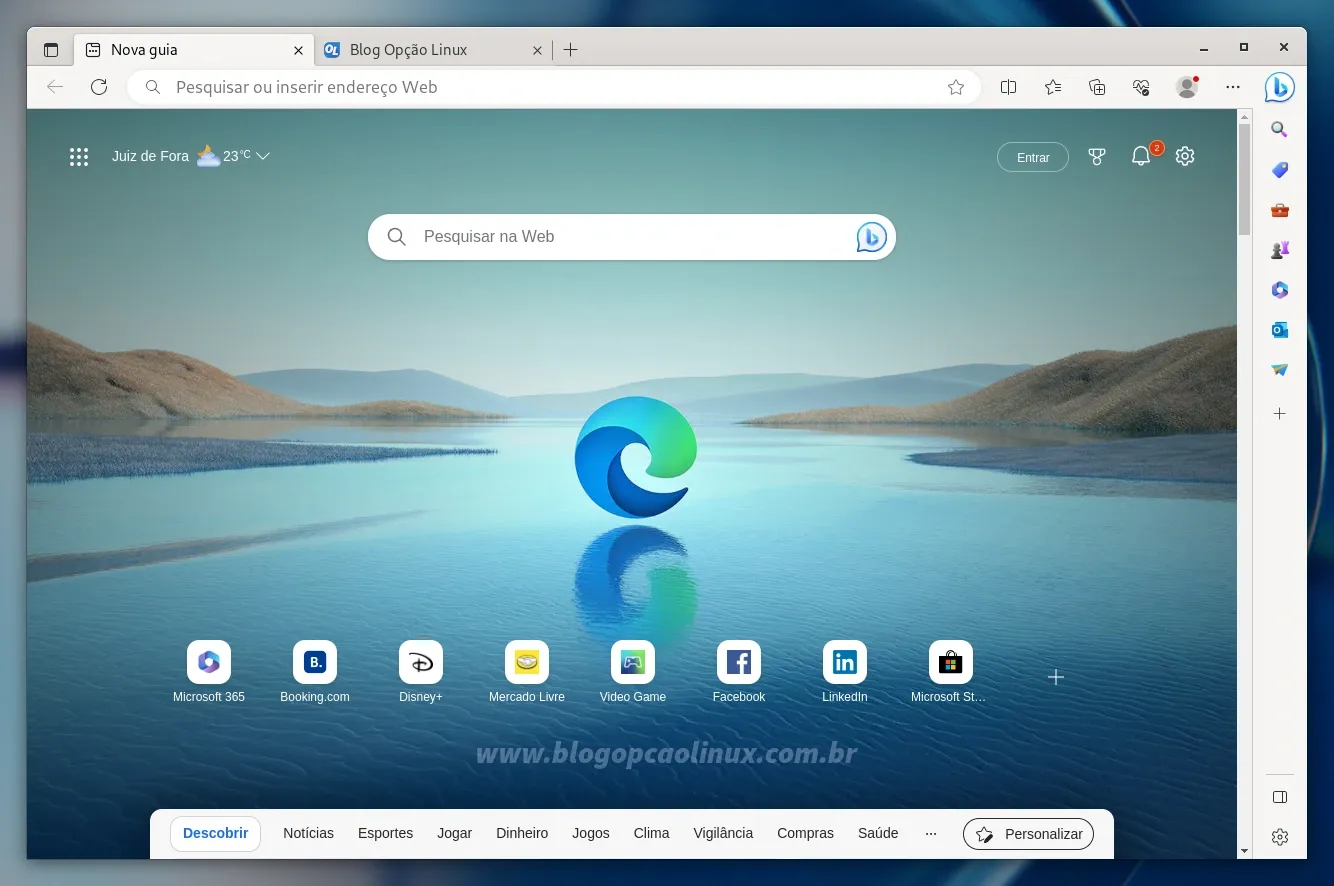1334x886 pixels.
Task: Click the Personalizar button
Action: tap(1029, 834)
